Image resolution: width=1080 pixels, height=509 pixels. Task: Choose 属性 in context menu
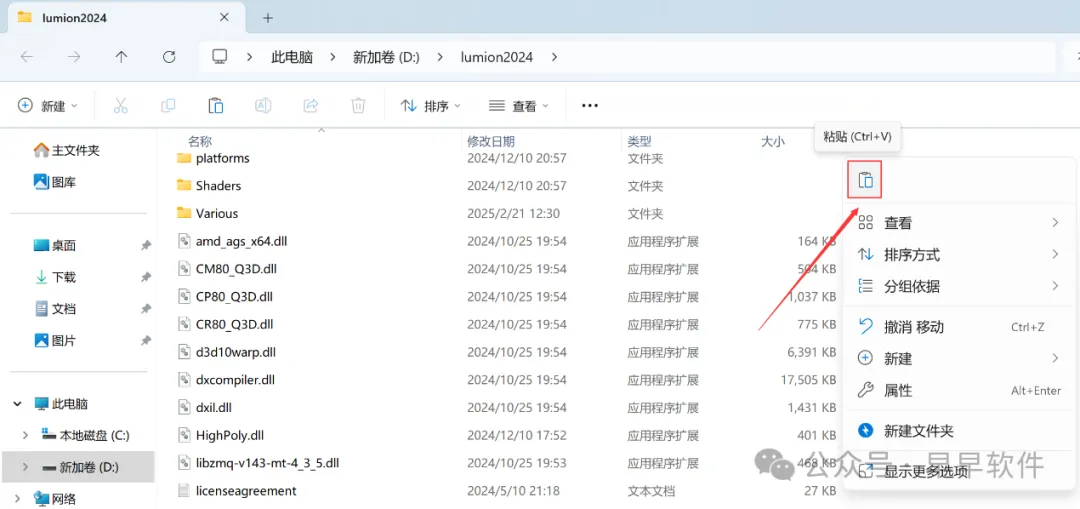tap(958, 391)
